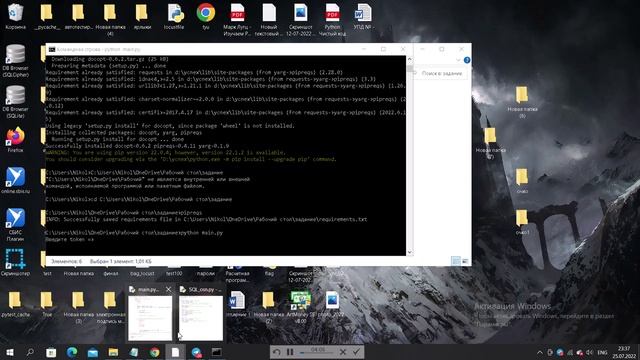Select the main.py window preview thumbnail
The height and width of the screenshot is (360, 640).
click(x=150, y=318)
